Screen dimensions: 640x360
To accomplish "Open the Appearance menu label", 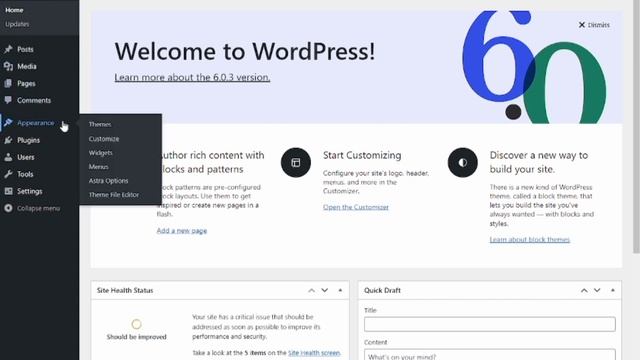I will 36,122.
